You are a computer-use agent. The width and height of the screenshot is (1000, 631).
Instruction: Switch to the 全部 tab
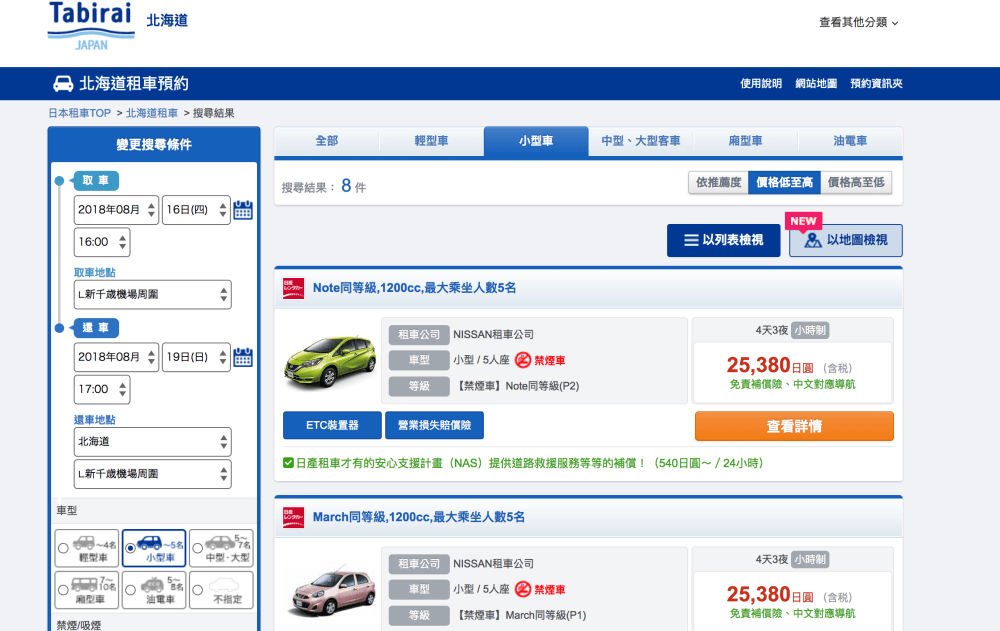point(327,142)
